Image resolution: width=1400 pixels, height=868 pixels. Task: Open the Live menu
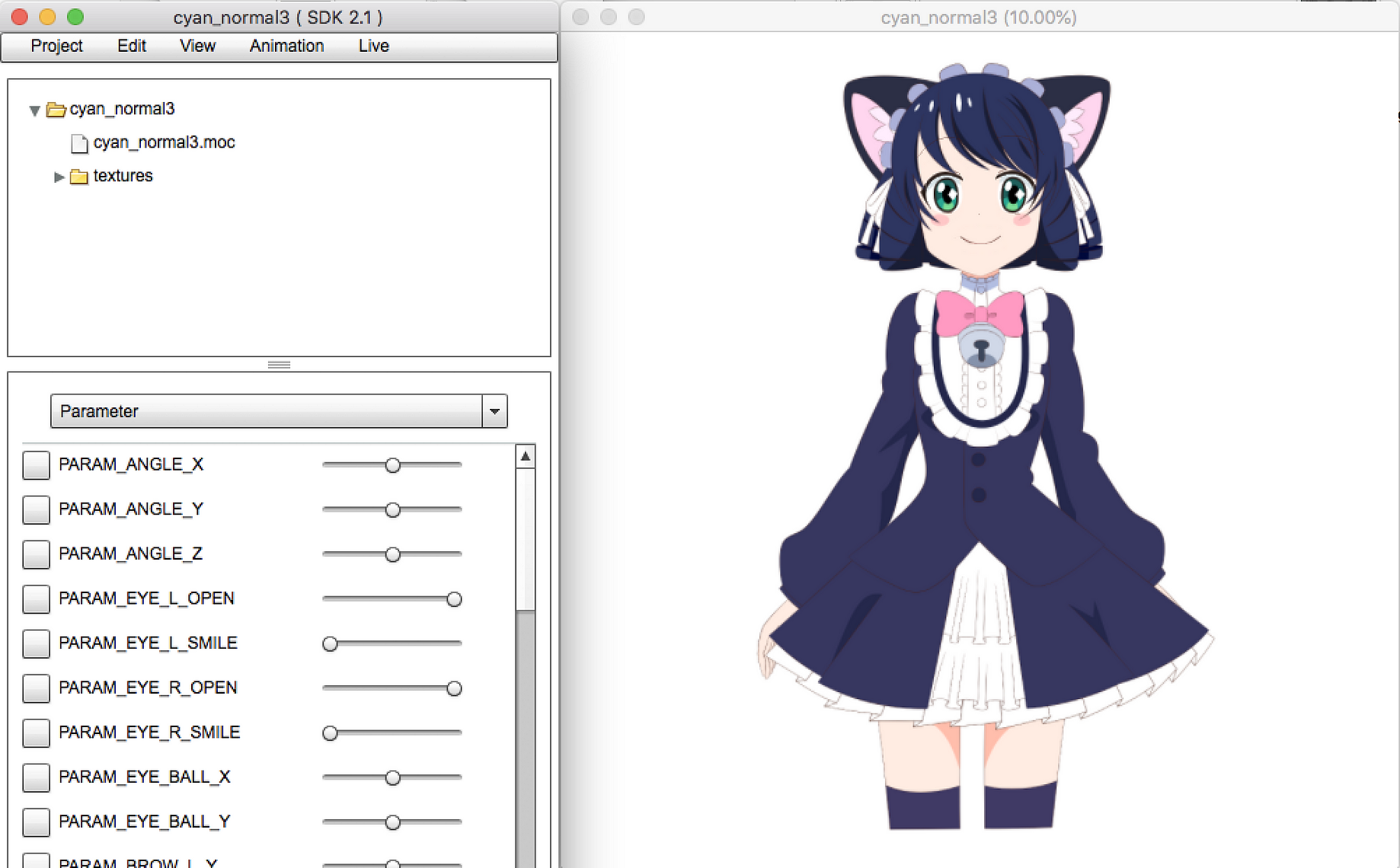374,46
